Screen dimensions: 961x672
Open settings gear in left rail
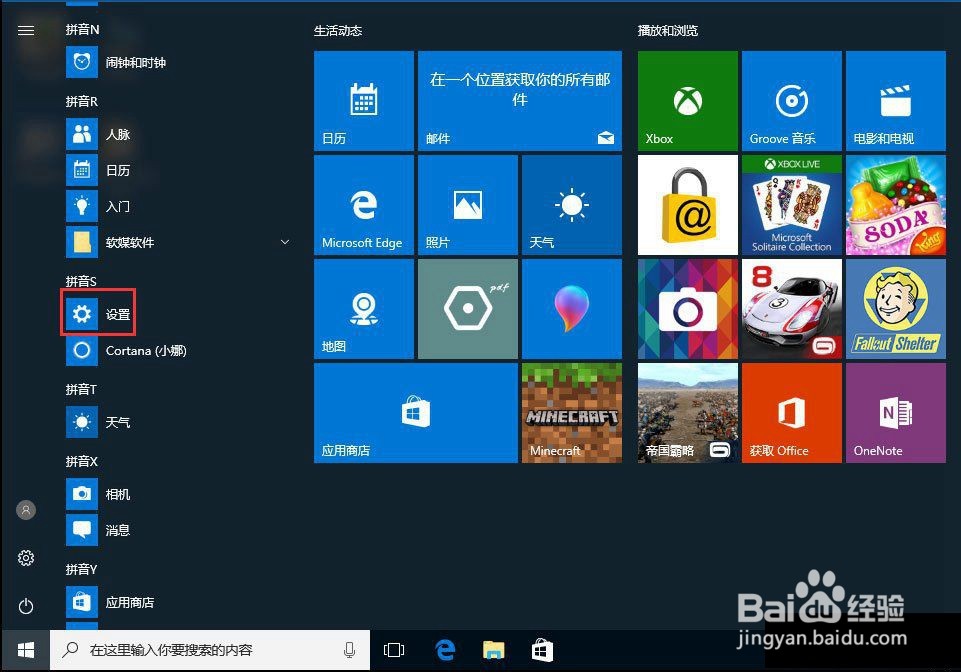coord(26,558)
